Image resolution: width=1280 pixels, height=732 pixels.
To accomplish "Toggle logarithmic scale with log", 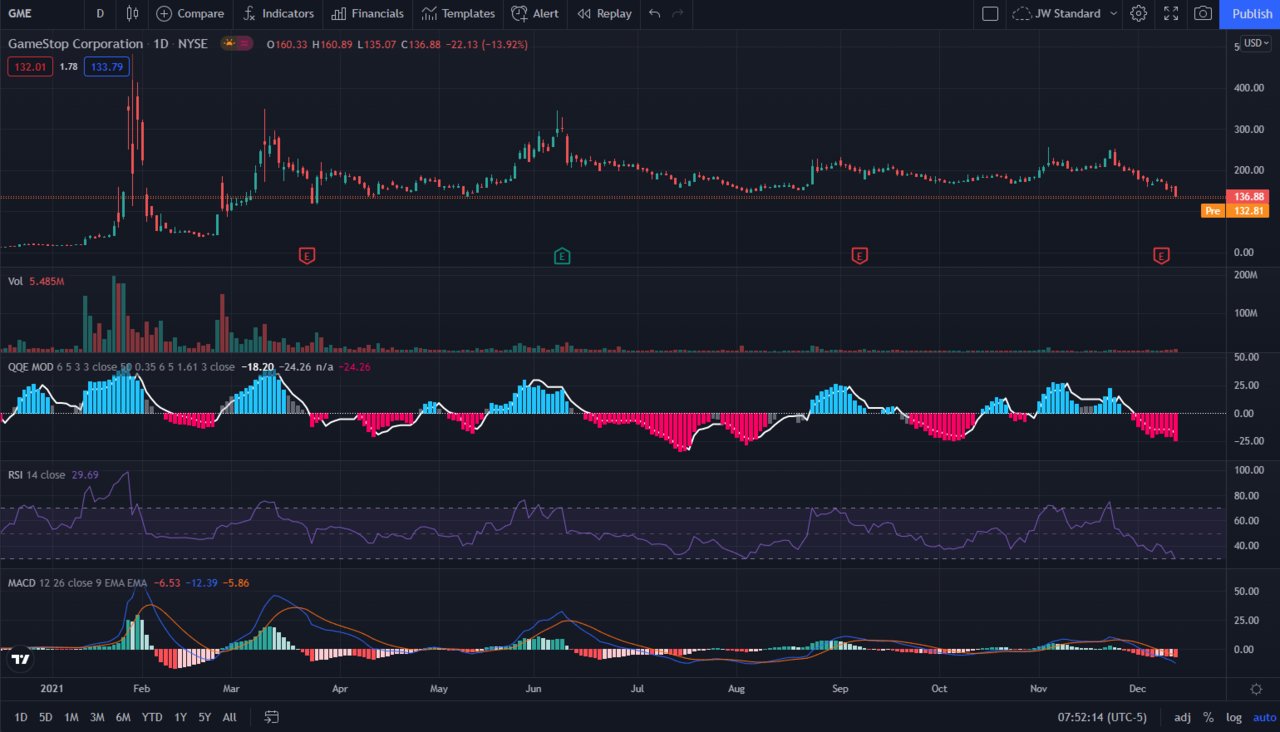I will coord(1234,717).
